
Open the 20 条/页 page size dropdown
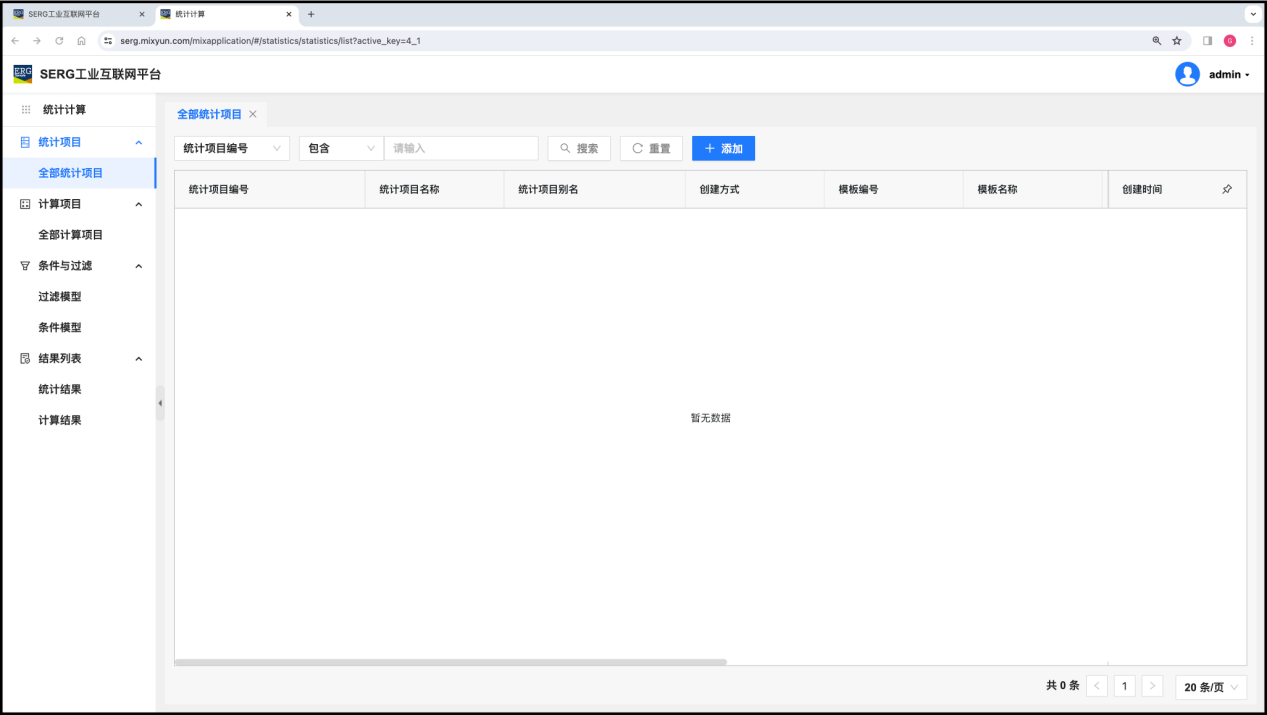tap(1211, 687)
